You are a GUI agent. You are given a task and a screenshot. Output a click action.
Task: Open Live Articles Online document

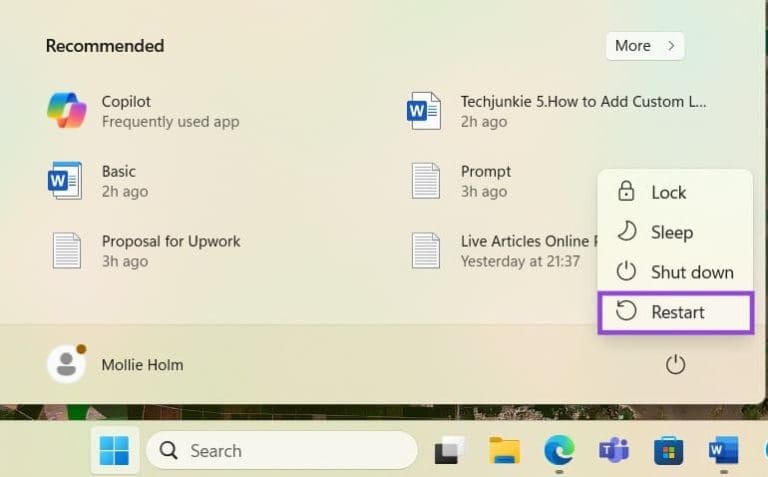[x=426, y=250]
